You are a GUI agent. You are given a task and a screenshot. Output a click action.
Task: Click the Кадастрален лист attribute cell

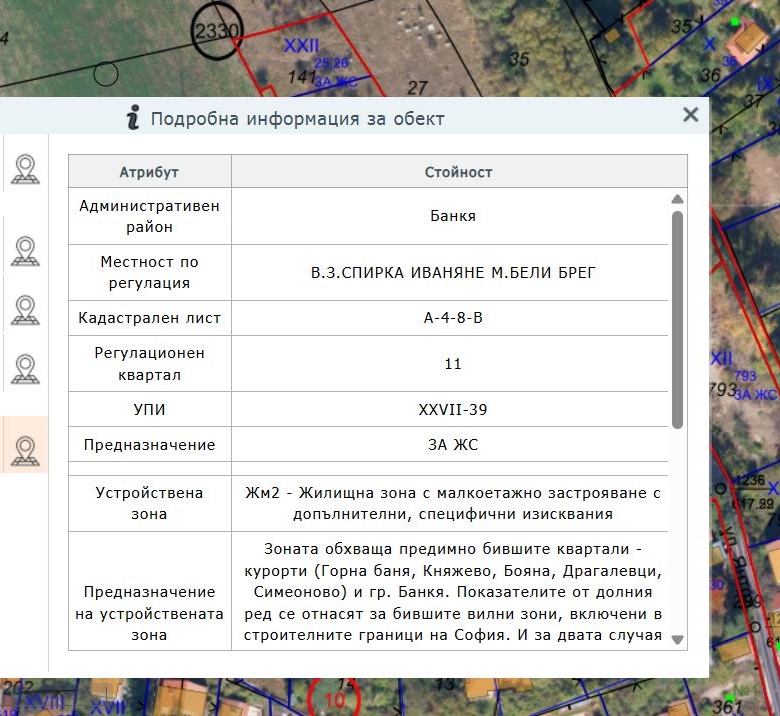tap(150, 318)
